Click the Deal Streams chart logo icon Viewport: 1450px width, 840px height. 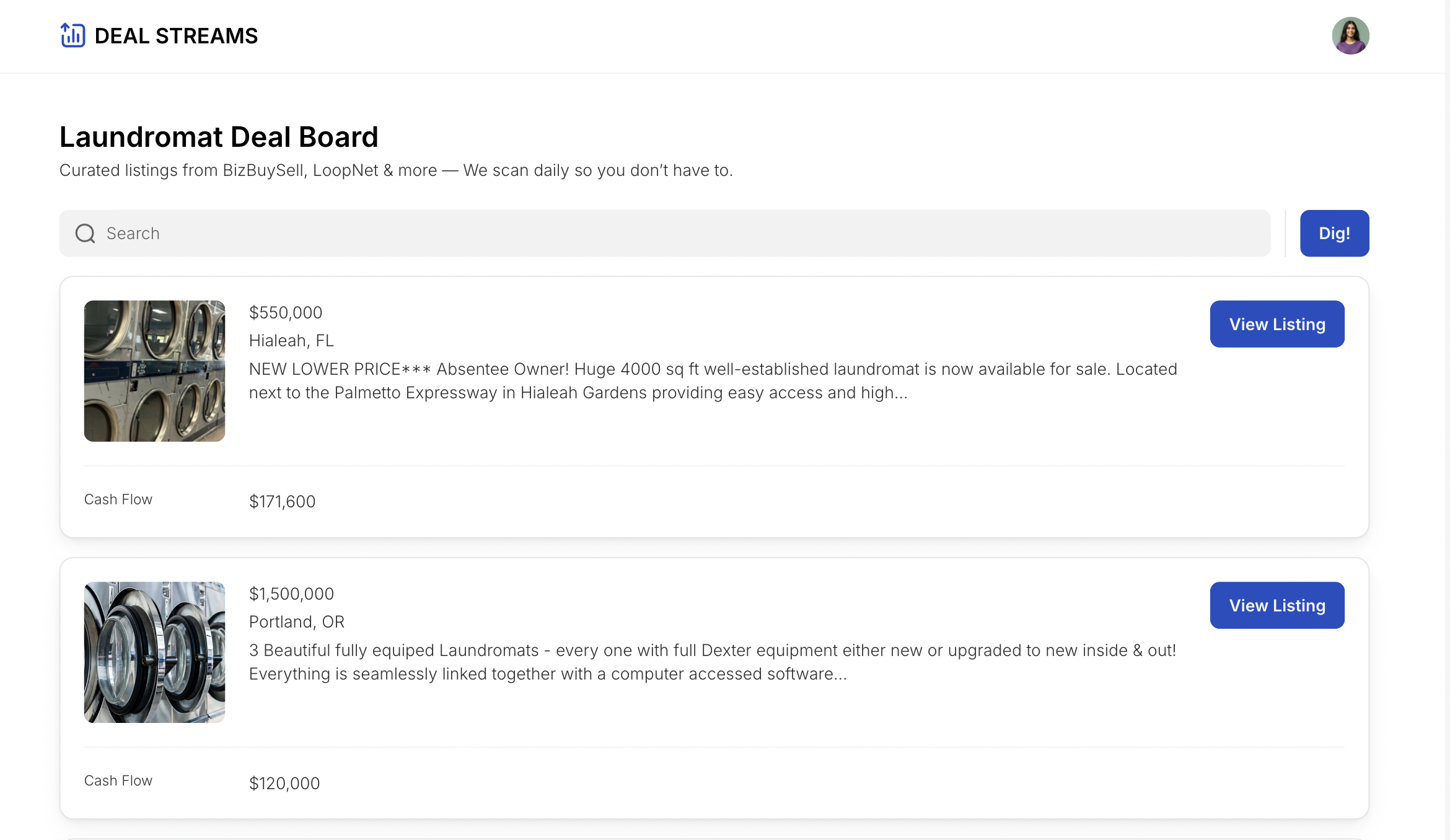(x=72, y=35)
